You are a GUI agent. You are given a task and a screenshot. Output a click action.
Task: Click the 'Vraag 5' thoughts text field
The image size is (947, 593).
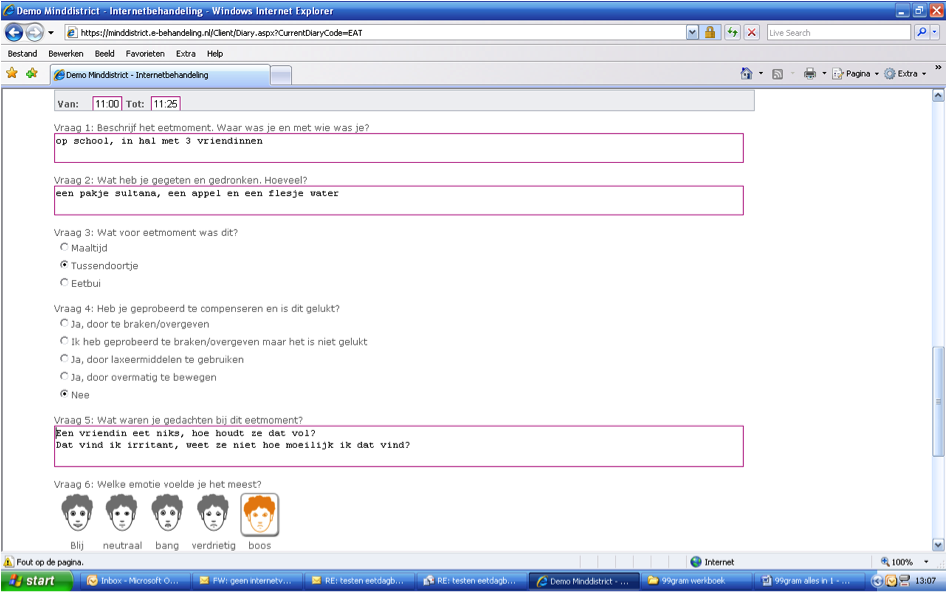398,446
